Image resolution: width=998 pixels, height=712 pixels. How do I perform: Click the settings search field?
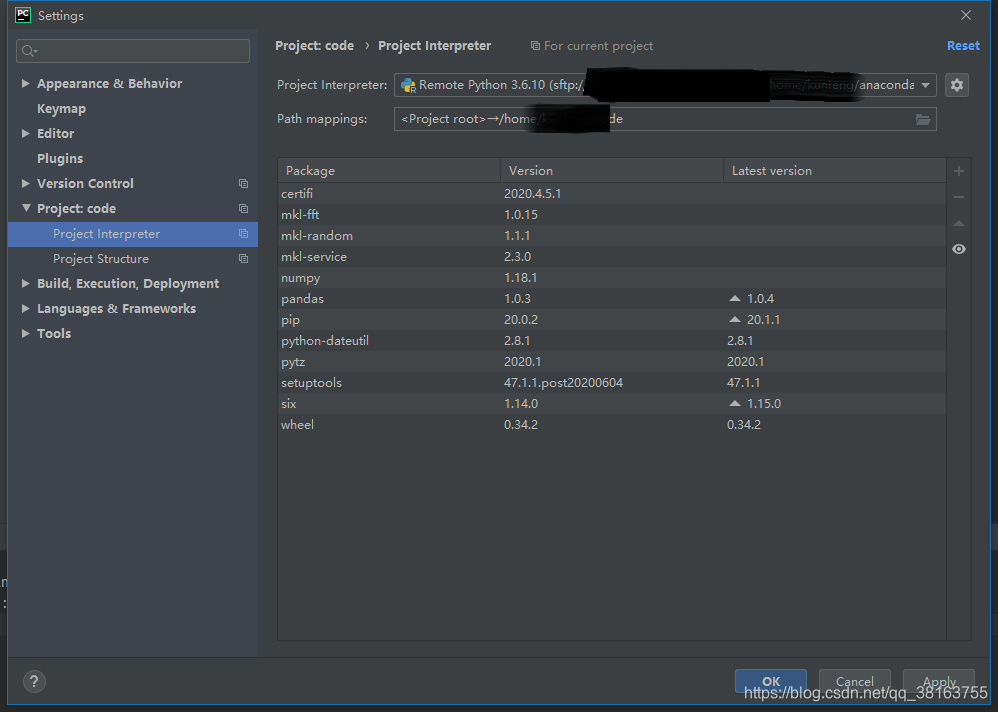tap(132, 50)
